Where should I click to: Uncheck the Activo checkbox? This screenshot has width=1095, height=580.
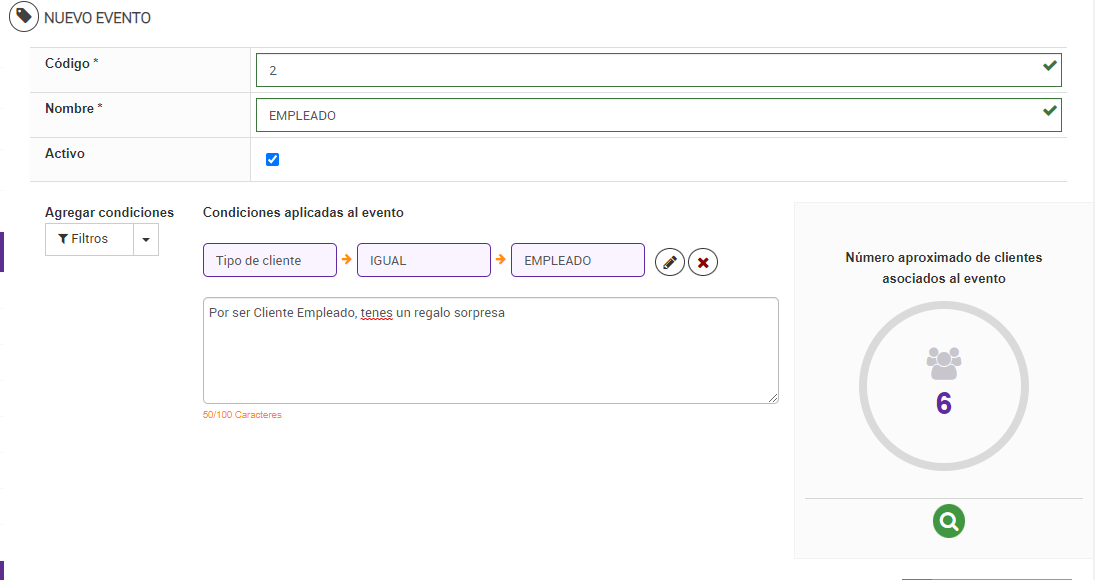point(273,159)
